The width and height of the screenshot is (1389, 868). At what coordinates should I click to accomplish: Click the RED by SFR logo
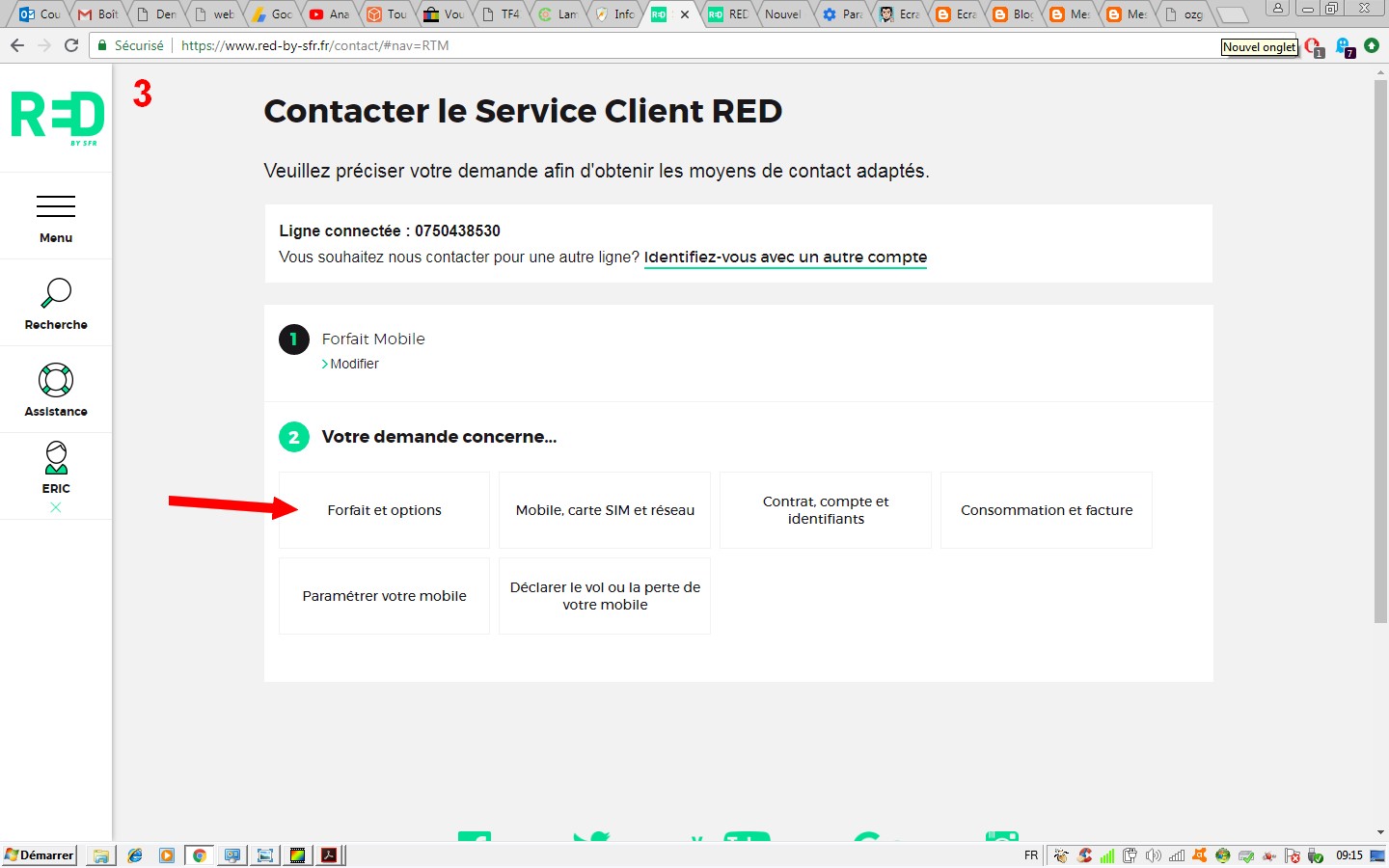[58, 118]
